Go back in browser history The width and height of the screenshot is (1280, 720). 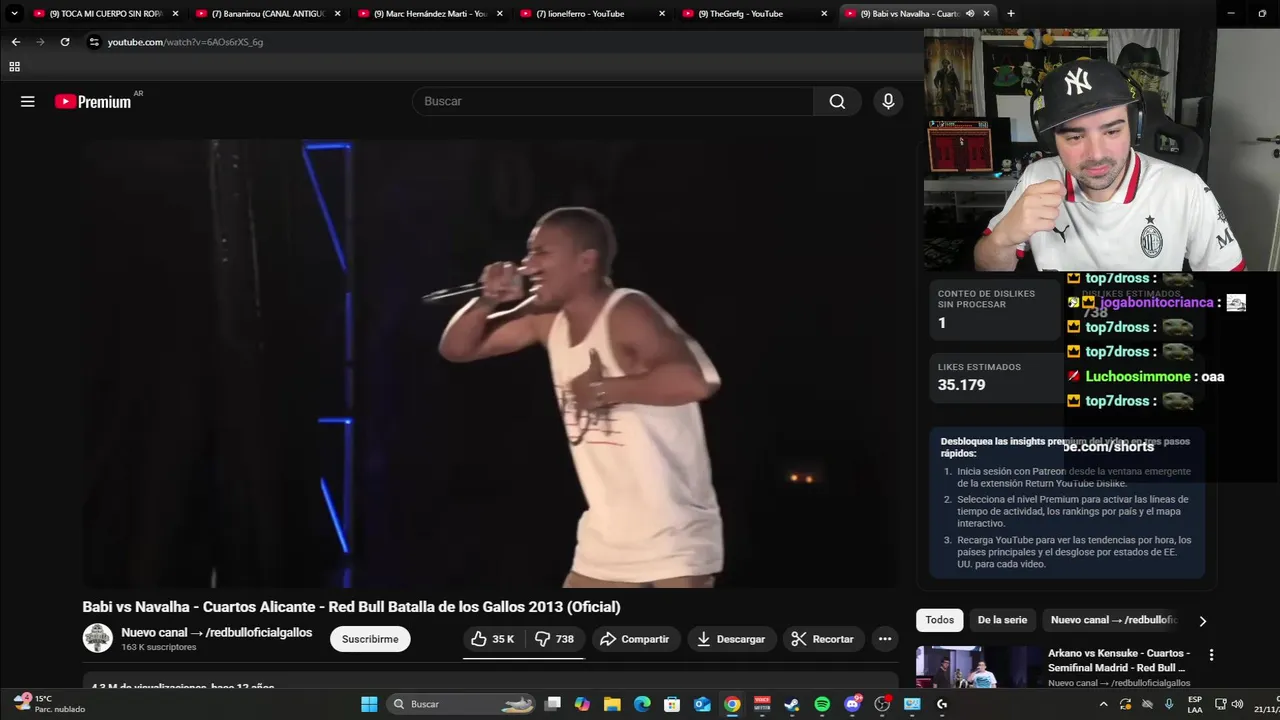coord(15,42)
